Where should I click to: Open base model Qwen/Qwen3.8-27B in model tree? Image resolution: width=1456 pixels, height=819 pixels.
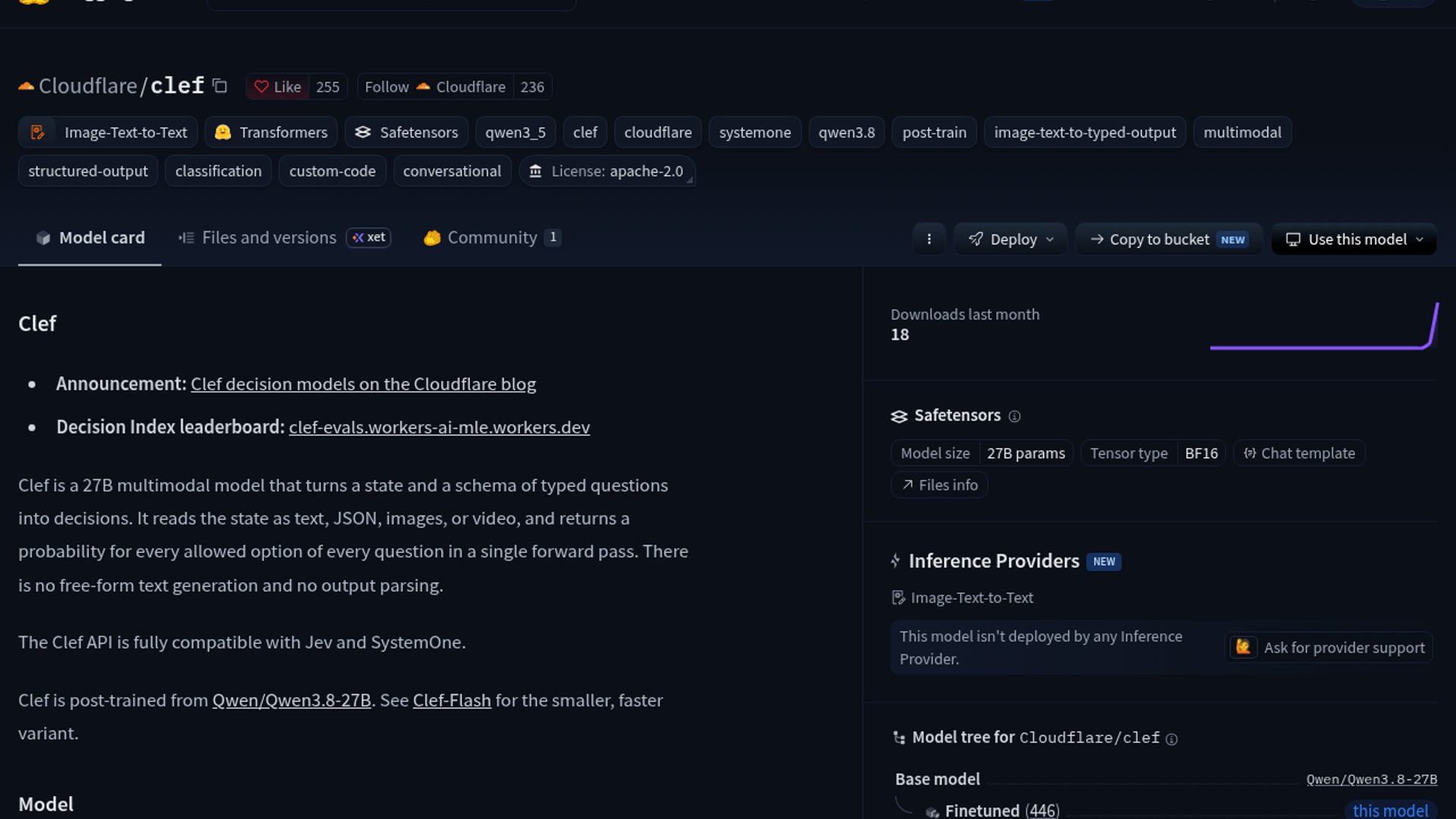point(1371,779)
